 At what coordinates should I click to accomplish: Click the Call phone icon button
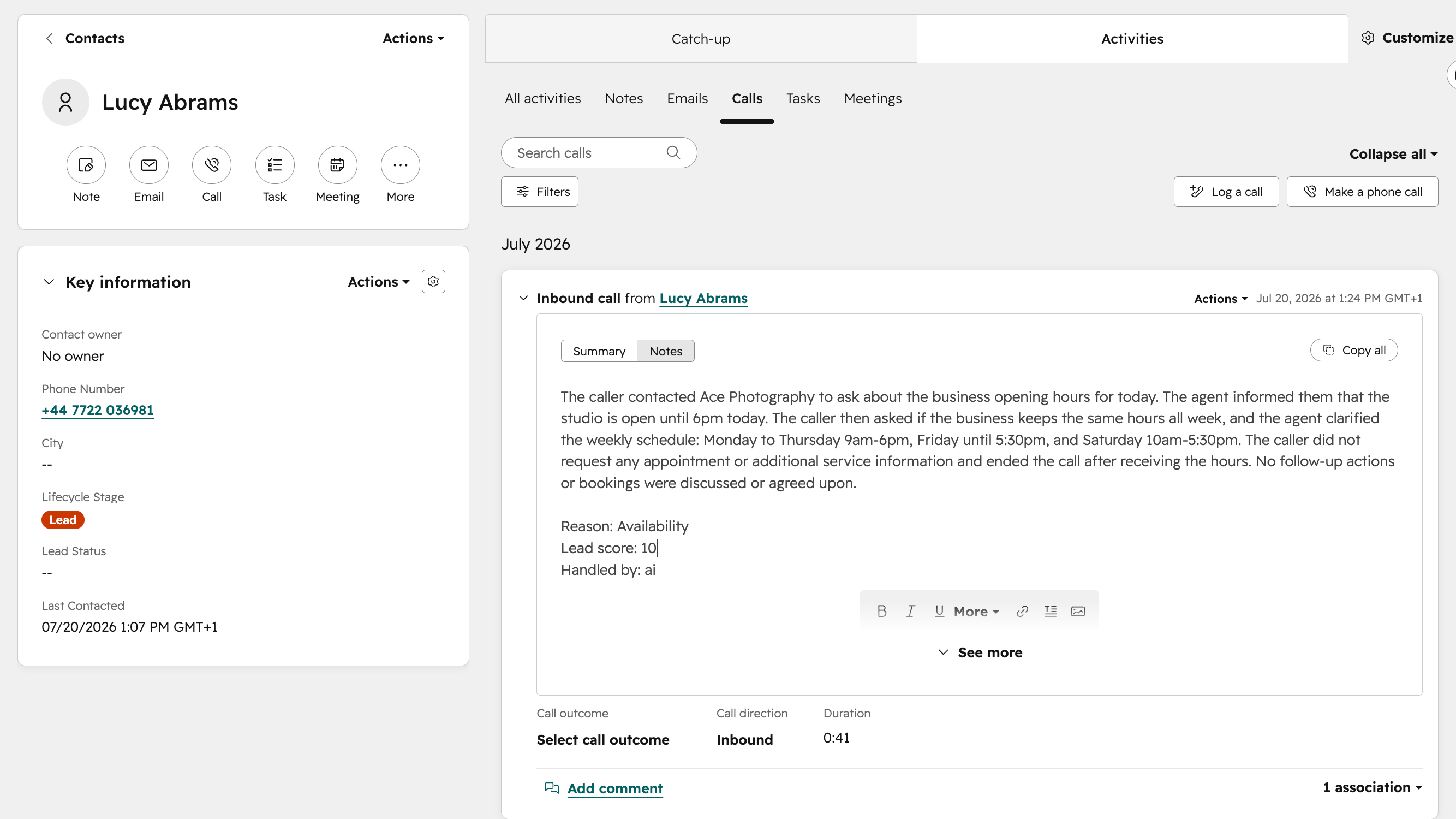(x=211, y=165)
